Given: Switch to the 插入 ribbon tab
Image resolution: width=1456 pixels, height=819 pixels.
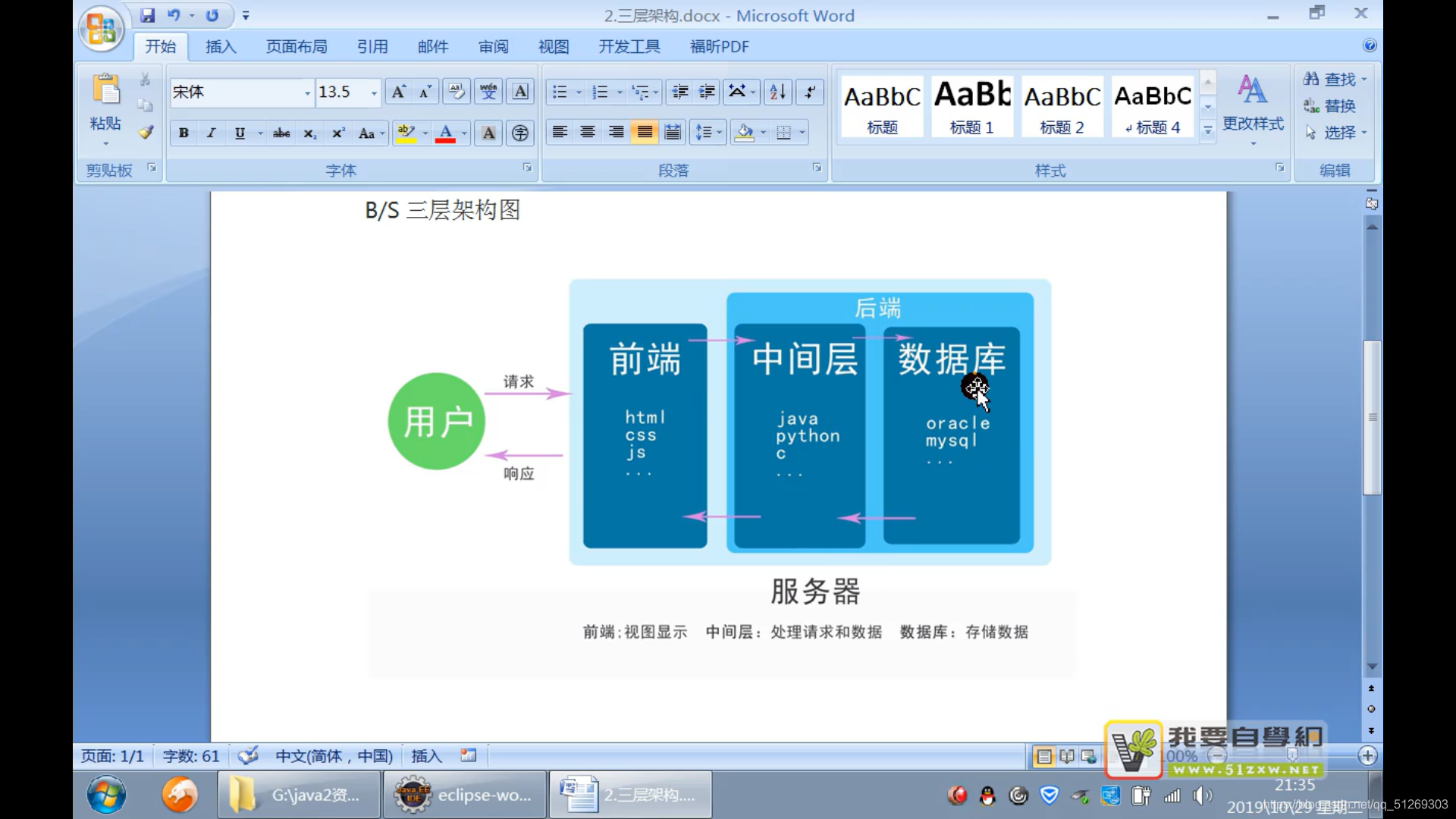Looking at the screenshot, I should pyautogui.click(x=221, y=47).
